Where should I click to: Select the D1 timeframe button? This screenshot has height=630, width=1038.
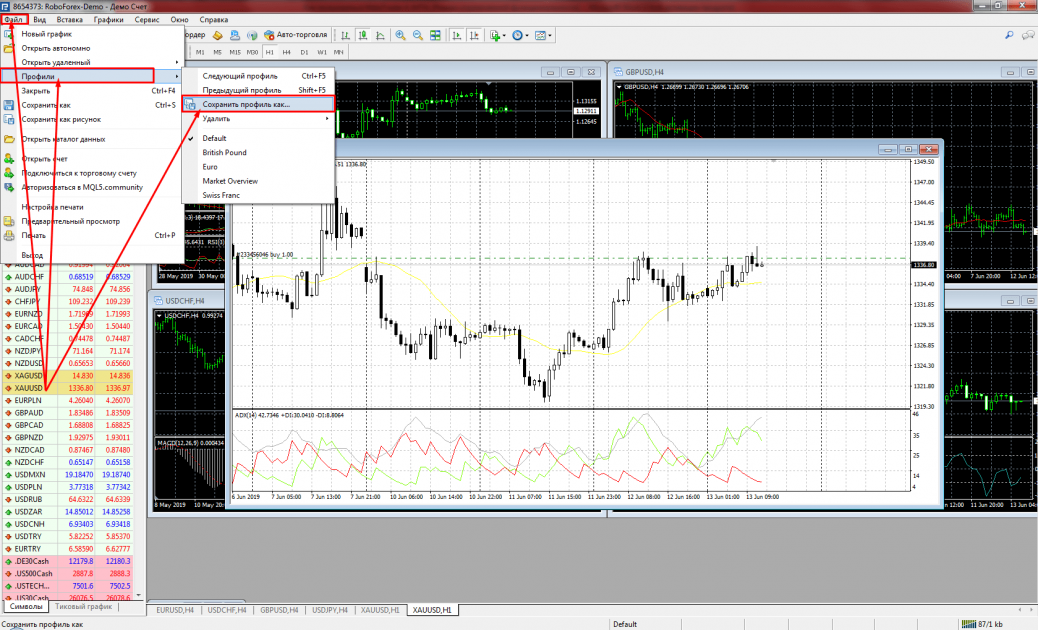(304, 52)
